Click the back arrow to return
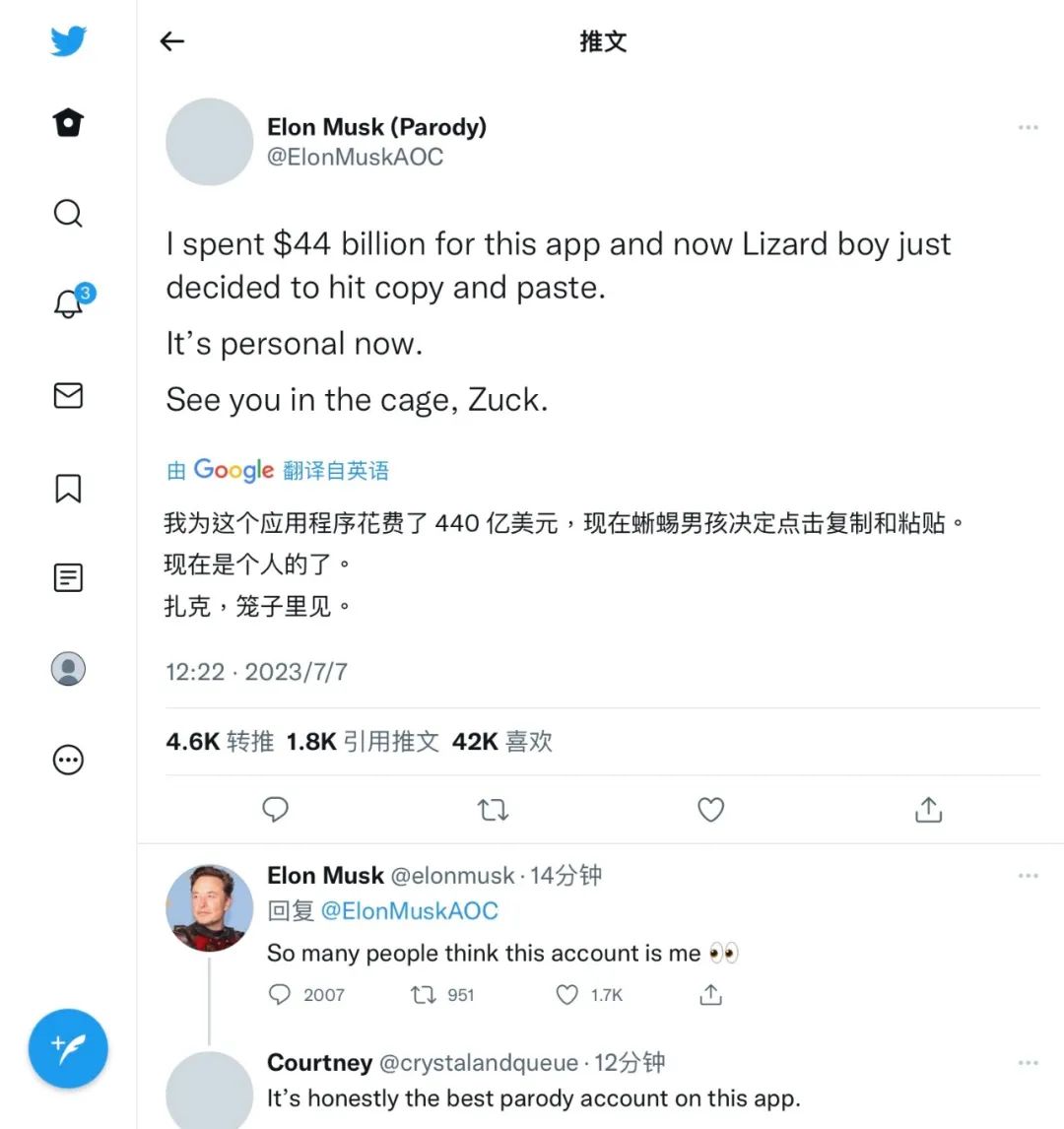The width and height of the screenshot is (1064, 1129). tap(171, 41)
